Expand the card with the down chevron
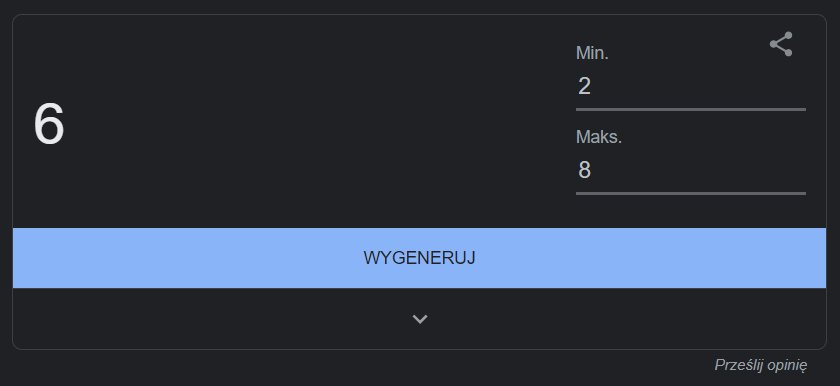Image resolution: width=840 pixels, height=386 pixels. [x=419, y=319]
